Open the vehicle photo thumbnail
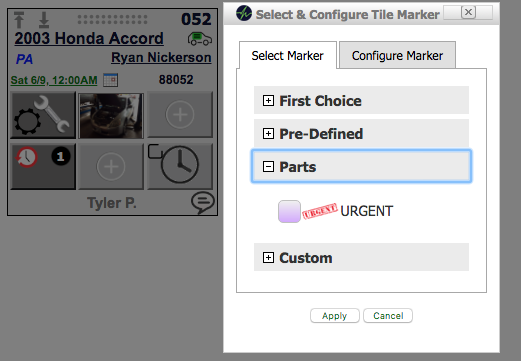This screenshot has width=521, height=361. (111, 115)
